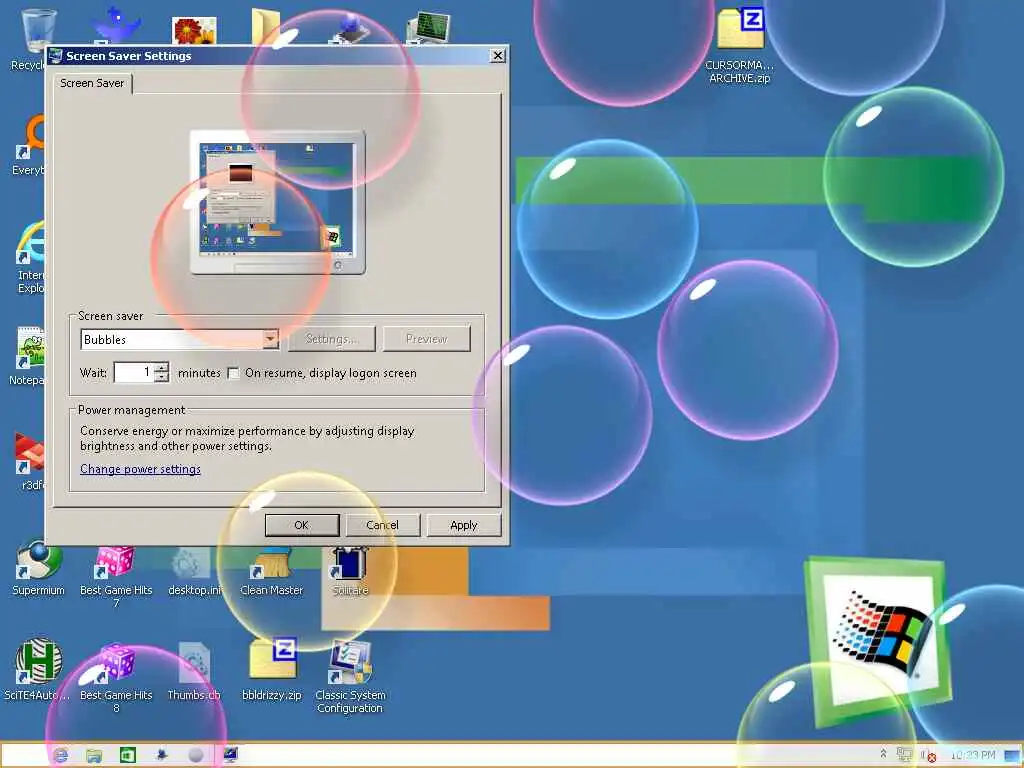Open the bbldrizzy.zip archive icon
This screenshot has width=1024, height=768.
tap(272, 669)
